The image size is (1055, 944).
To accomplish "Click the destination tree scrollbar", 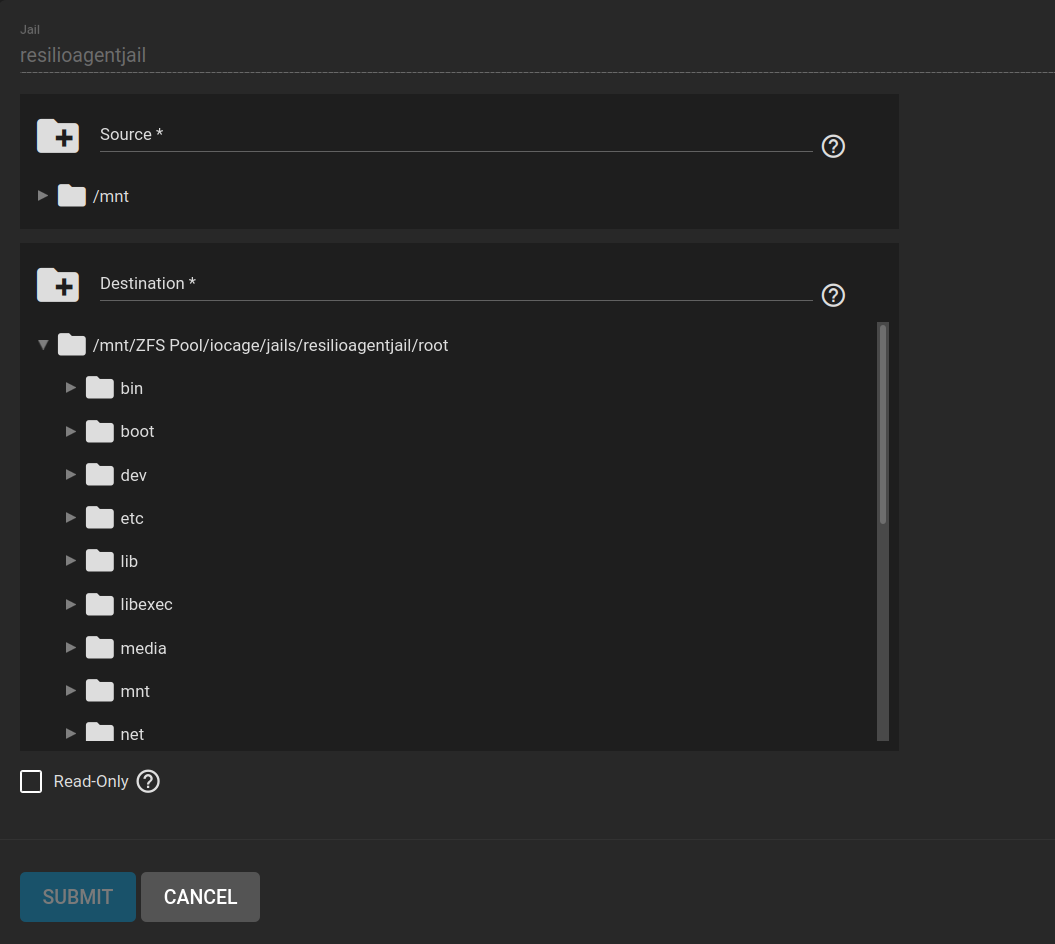I will 883,423.
